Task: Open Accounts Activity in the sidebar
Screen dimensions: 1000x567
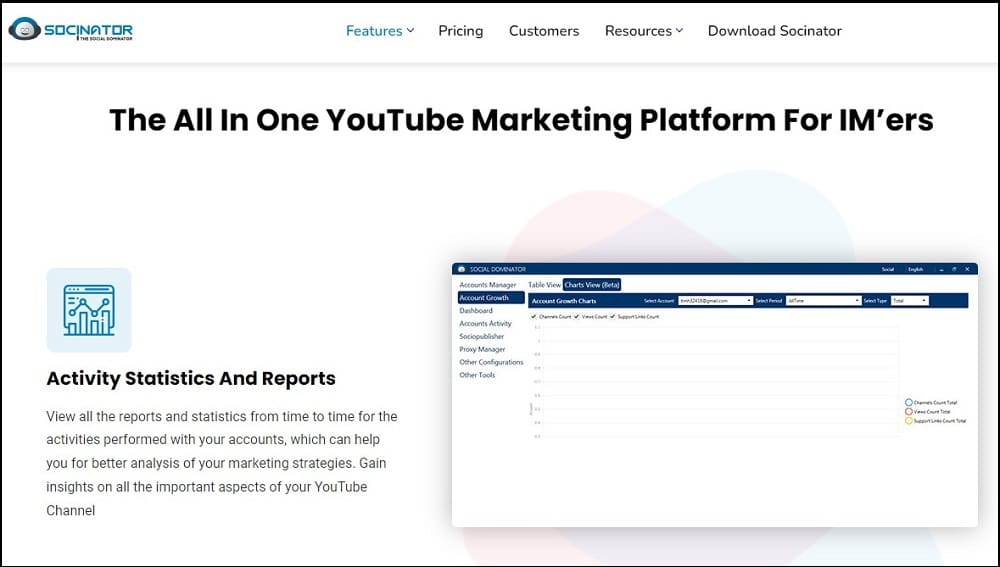Action: 485,323
